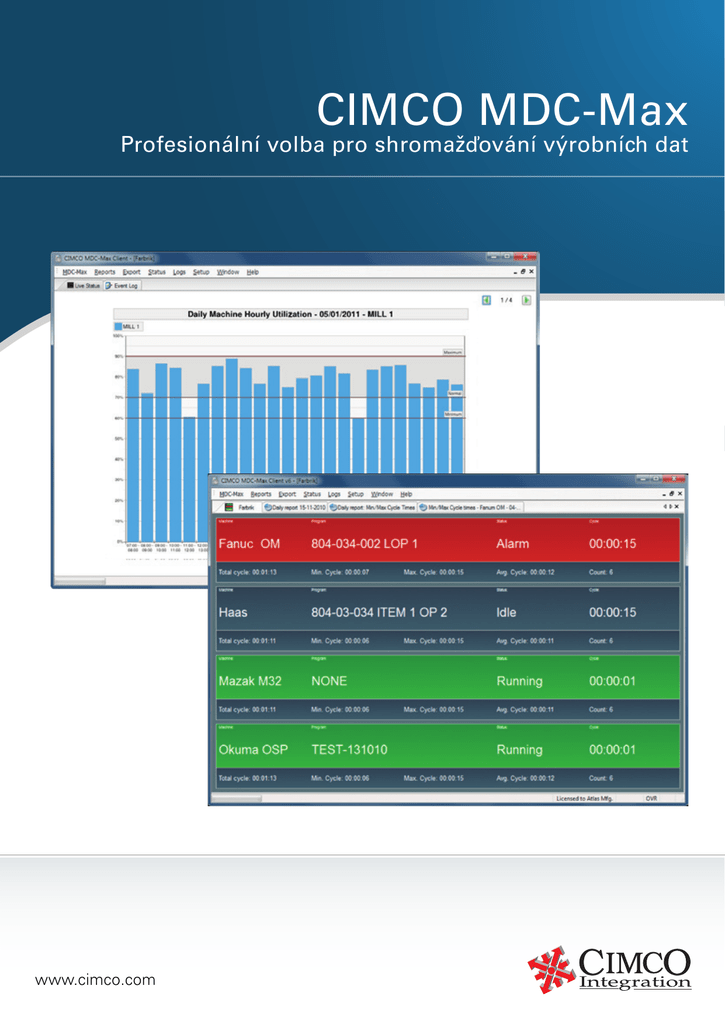The width and height of the screenshot is (725, 1024).
Task: Open Reports menu in the chart window
Action: pos(105,272)
